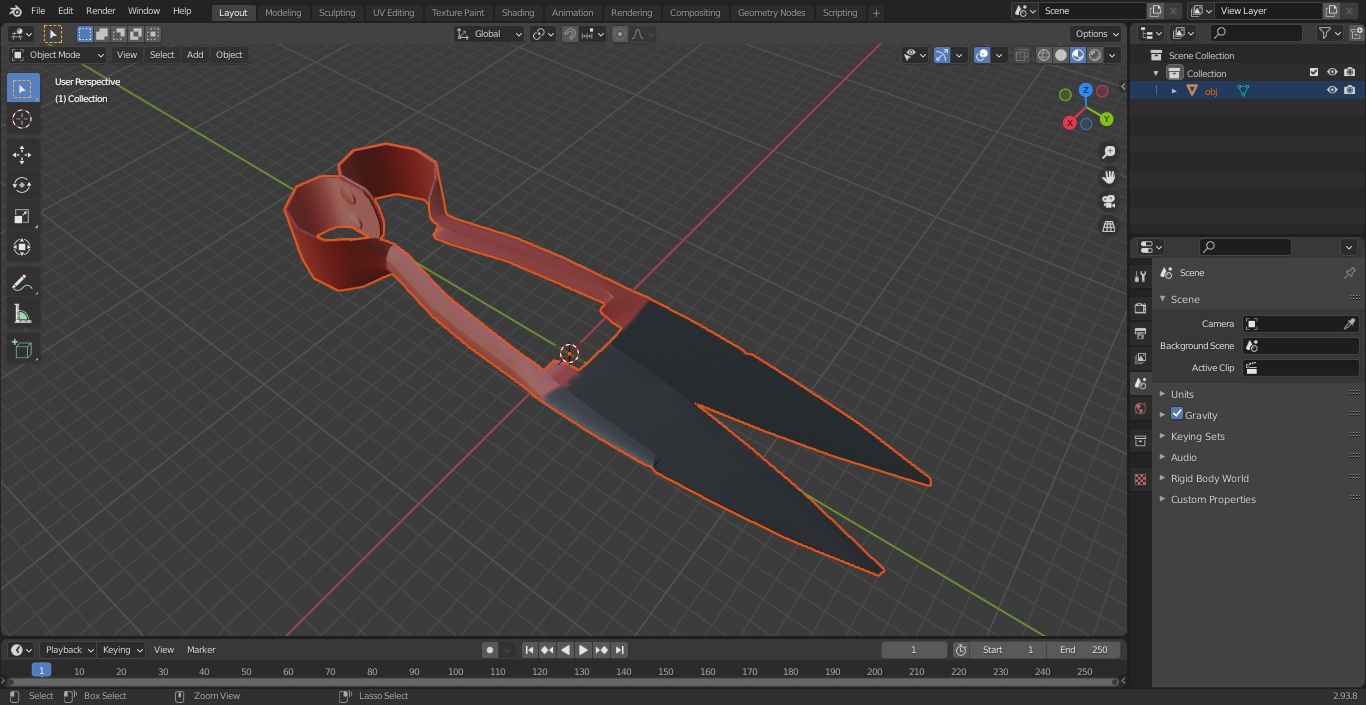Open the Output properties tab
The width and height of the screenshot is (1366, 705).
(x=1140, y=333)
